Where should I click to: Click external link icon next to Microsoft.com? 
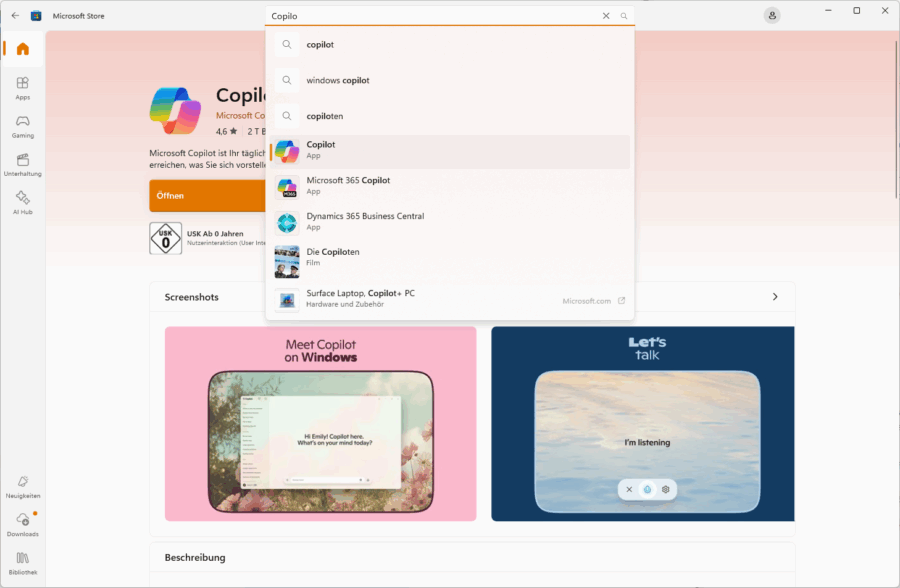(621, 300)
